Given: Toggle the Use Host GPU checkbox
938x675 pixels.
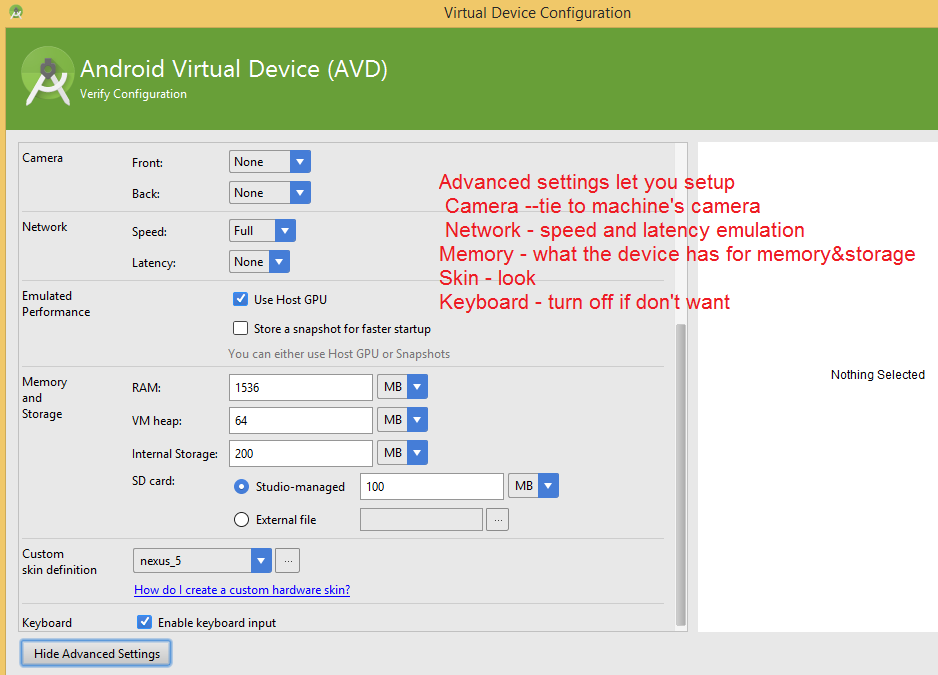Looking at the screenshot, I should [x=240, y=299].
